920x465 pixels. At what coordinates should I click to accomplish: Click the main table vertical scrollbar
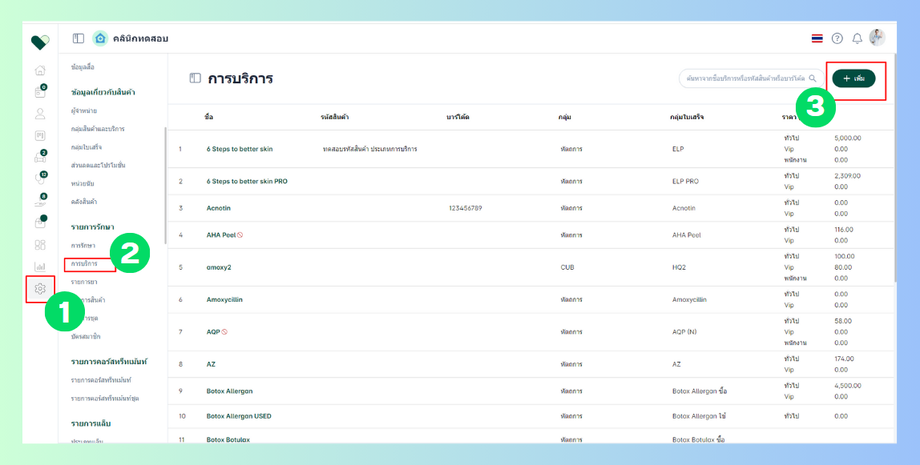(895, 167)
